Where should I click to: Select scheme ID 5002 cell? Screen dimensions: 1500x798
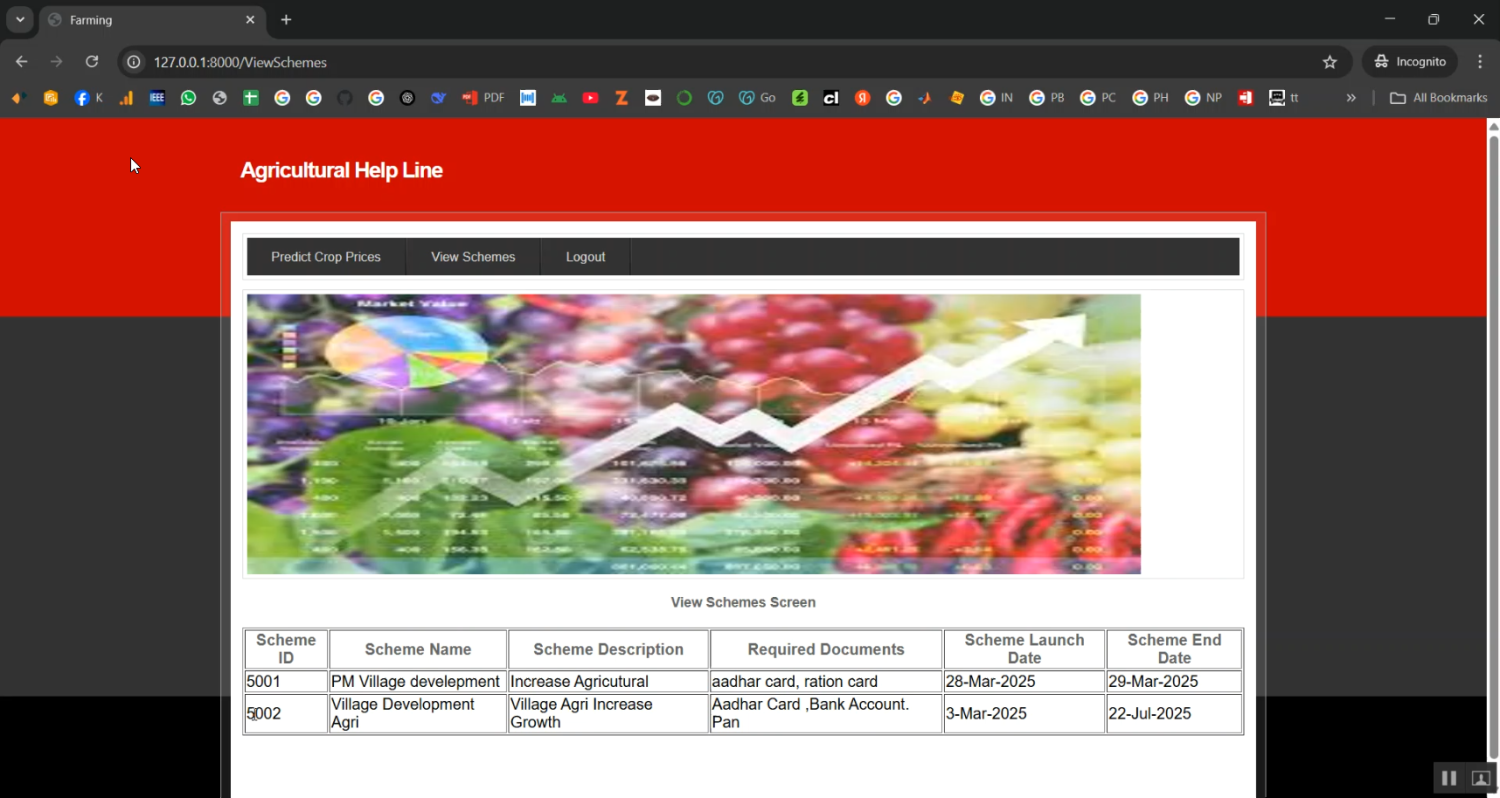286,714
